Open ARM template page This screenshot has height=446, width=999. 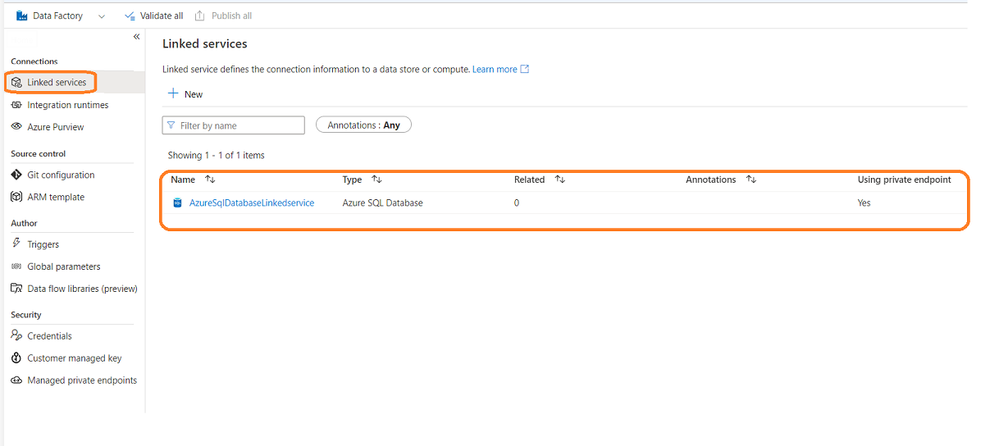(x=55, y=197)
